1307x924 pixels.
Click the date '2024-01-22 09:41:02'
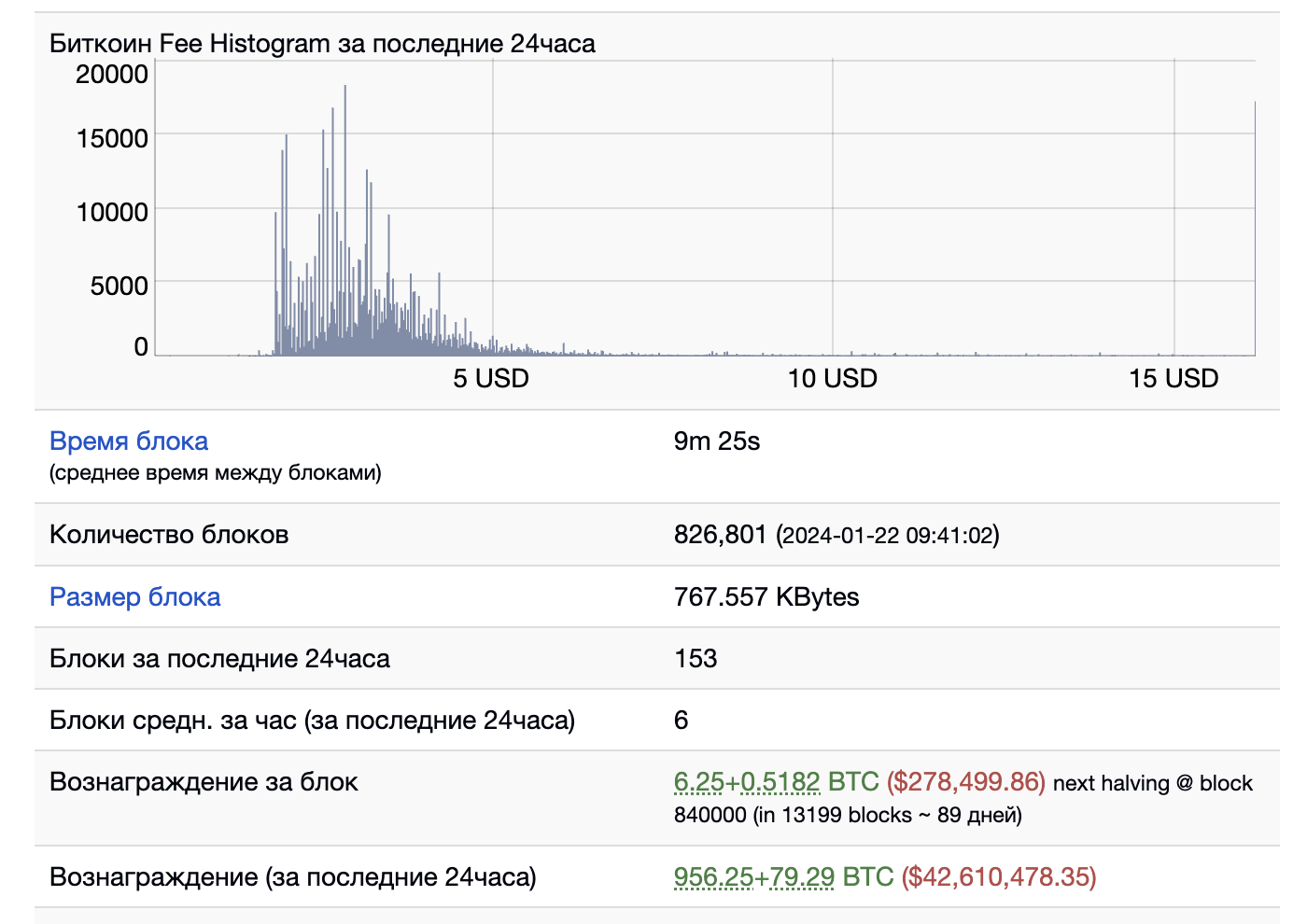point(888,536)
